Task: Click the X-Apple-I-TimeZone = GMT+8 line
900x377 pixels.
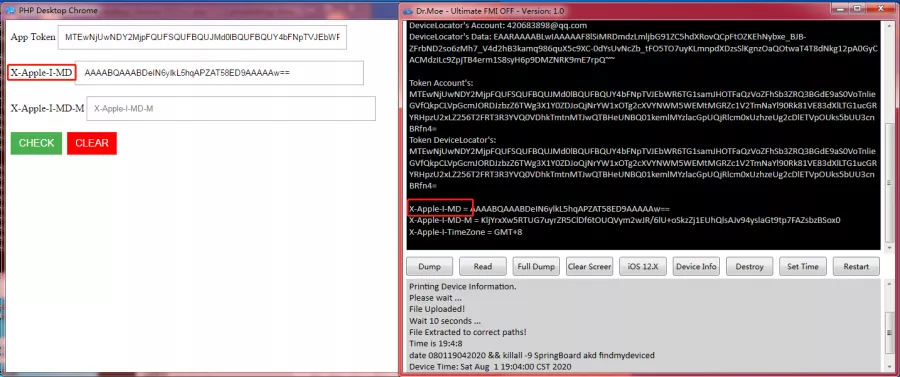Action: 465,232
